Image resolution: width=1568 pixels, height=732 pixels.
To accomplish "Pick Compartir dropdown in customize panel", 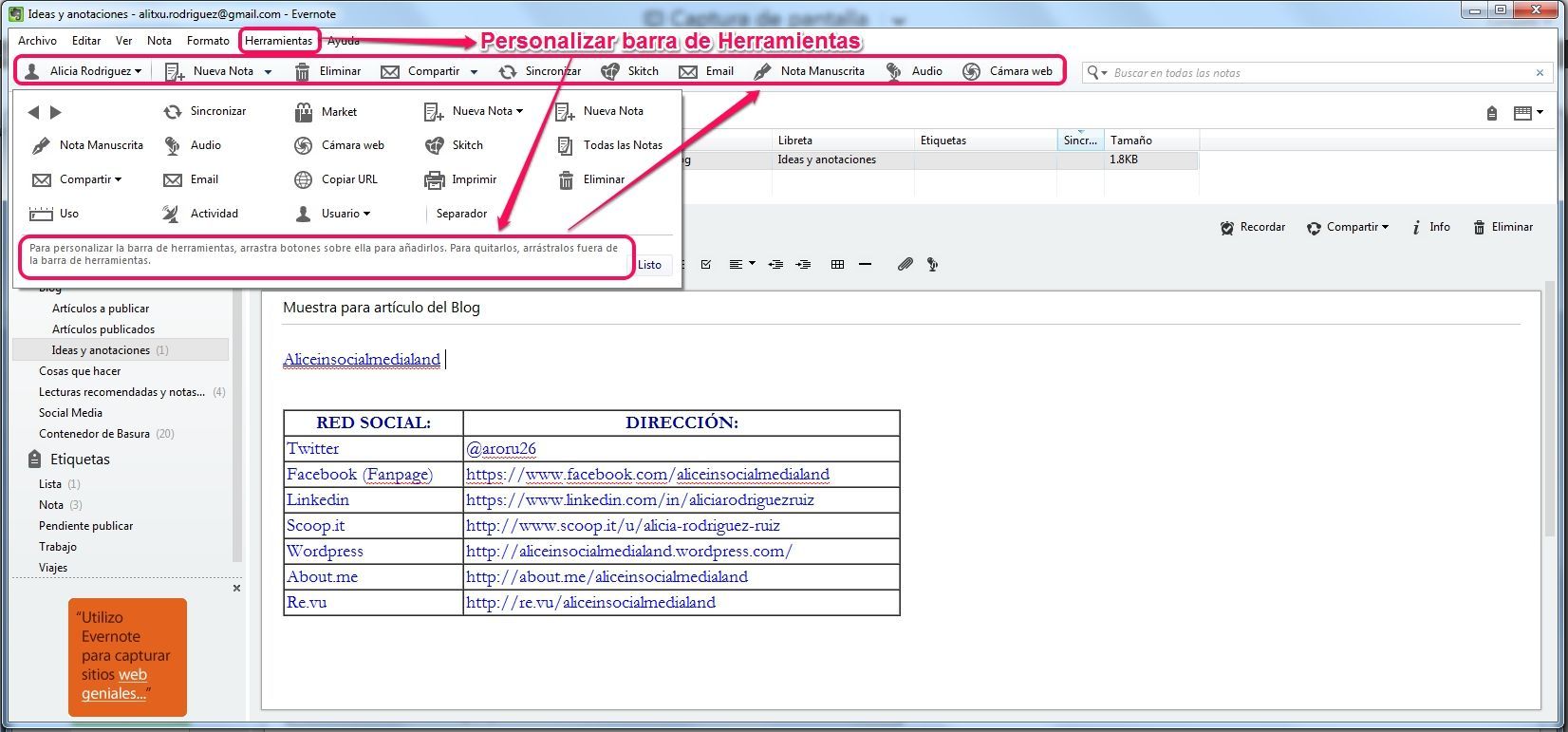I will point(77,180).
